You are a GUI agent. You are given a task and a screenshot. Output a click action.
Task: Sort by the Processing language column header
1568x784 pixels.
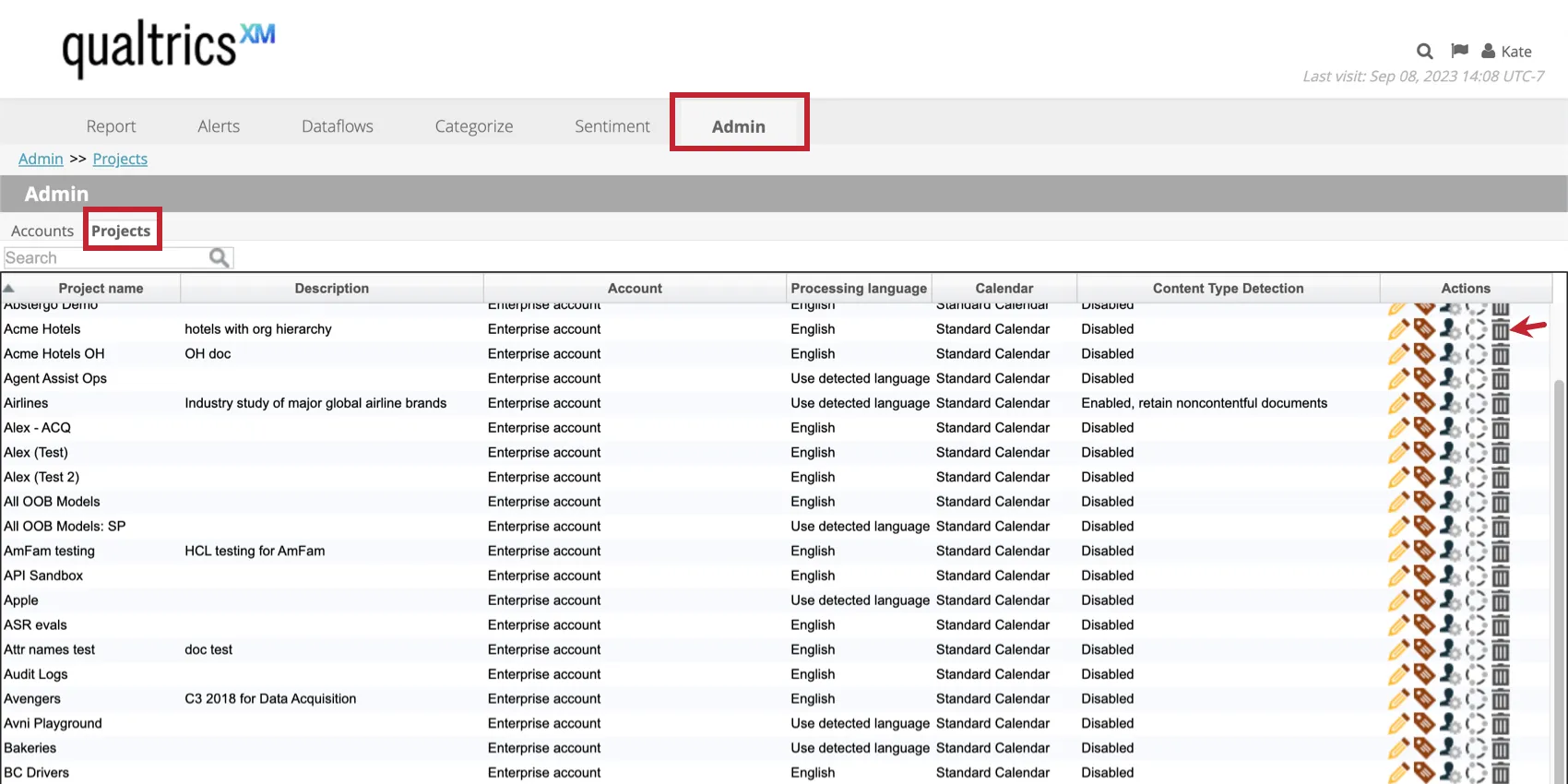tap(858, 288)
